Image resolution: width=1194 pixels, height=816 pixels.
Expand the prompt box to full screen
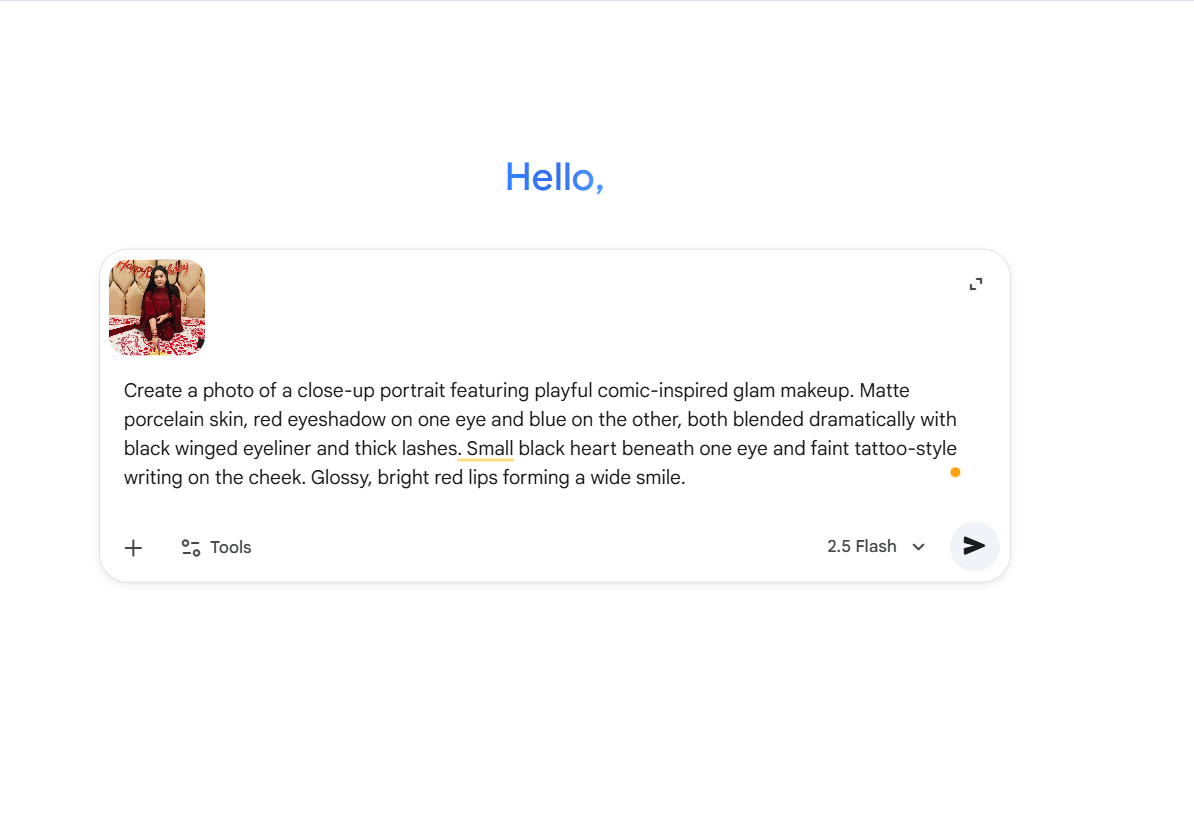(x=976, y=284)
